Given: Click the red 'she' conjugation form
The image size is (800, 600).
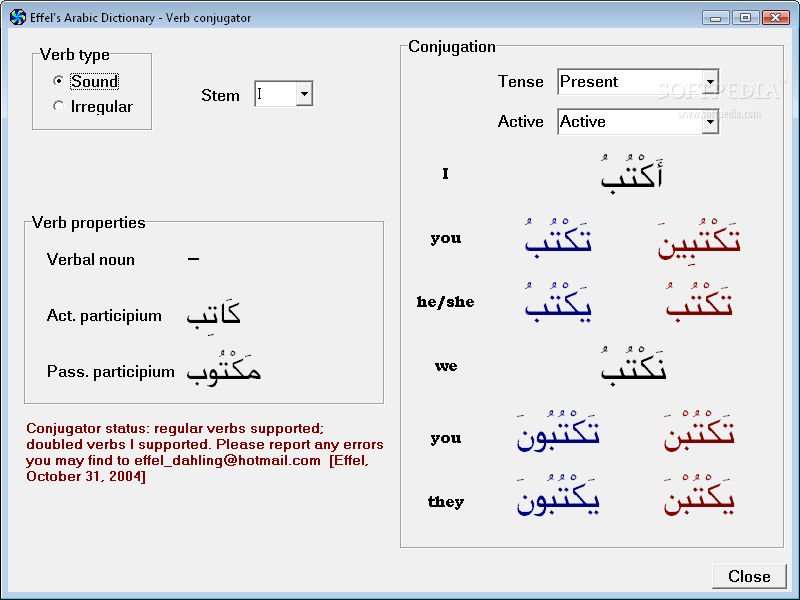Looking at the screenshot, I should 699,303.
